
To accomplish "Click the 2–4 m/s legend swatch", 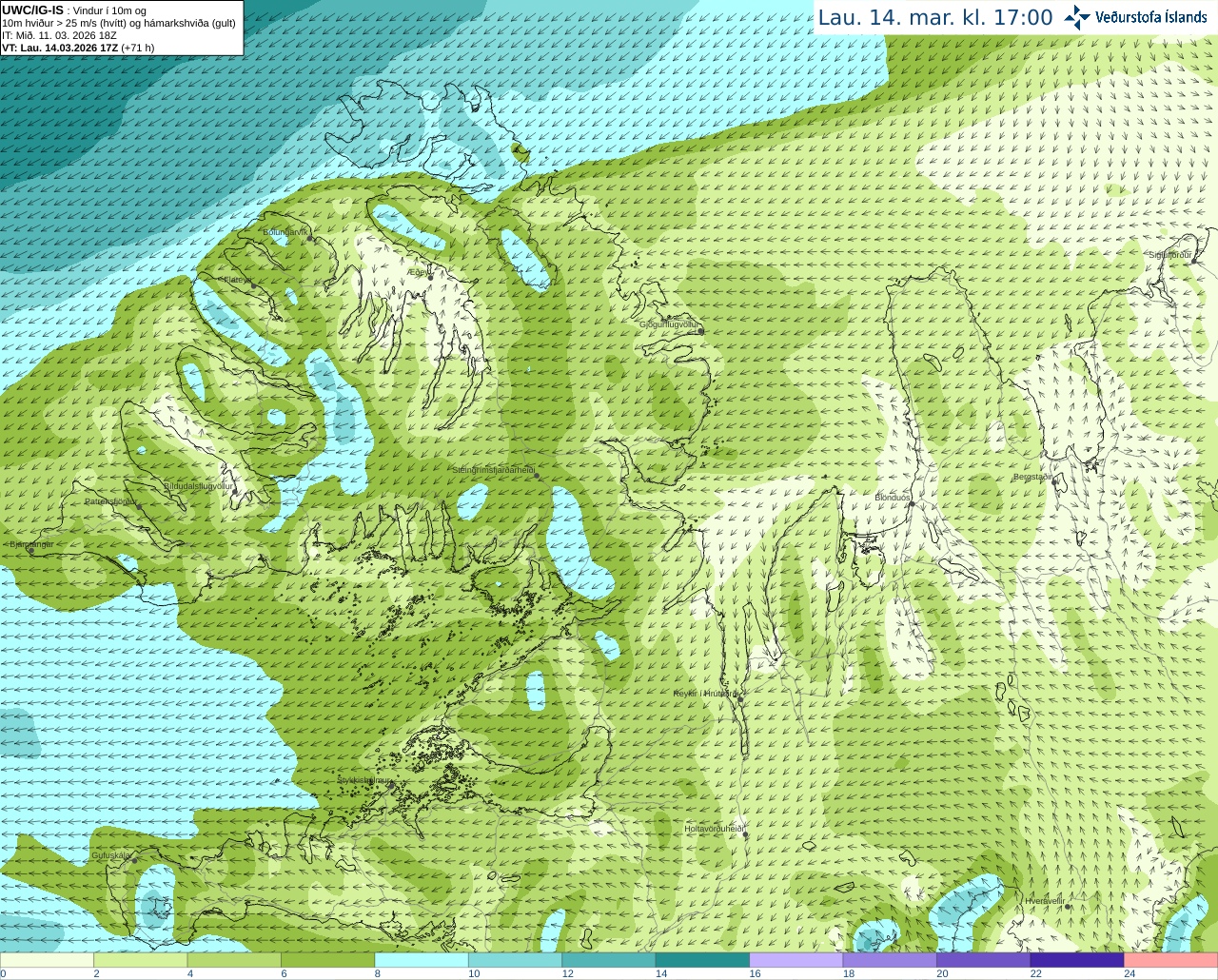I will coord(140,960).
